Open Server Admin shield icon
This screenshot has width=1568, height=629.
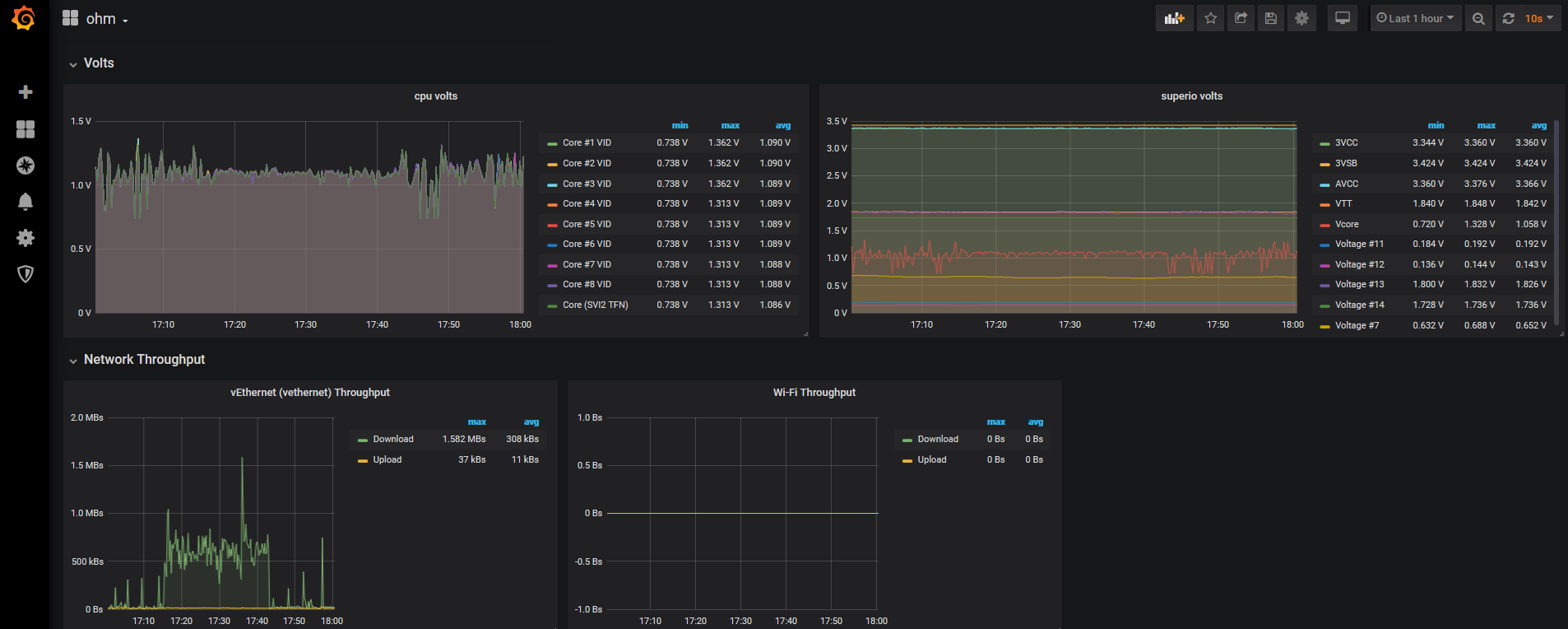pos(26,274)
